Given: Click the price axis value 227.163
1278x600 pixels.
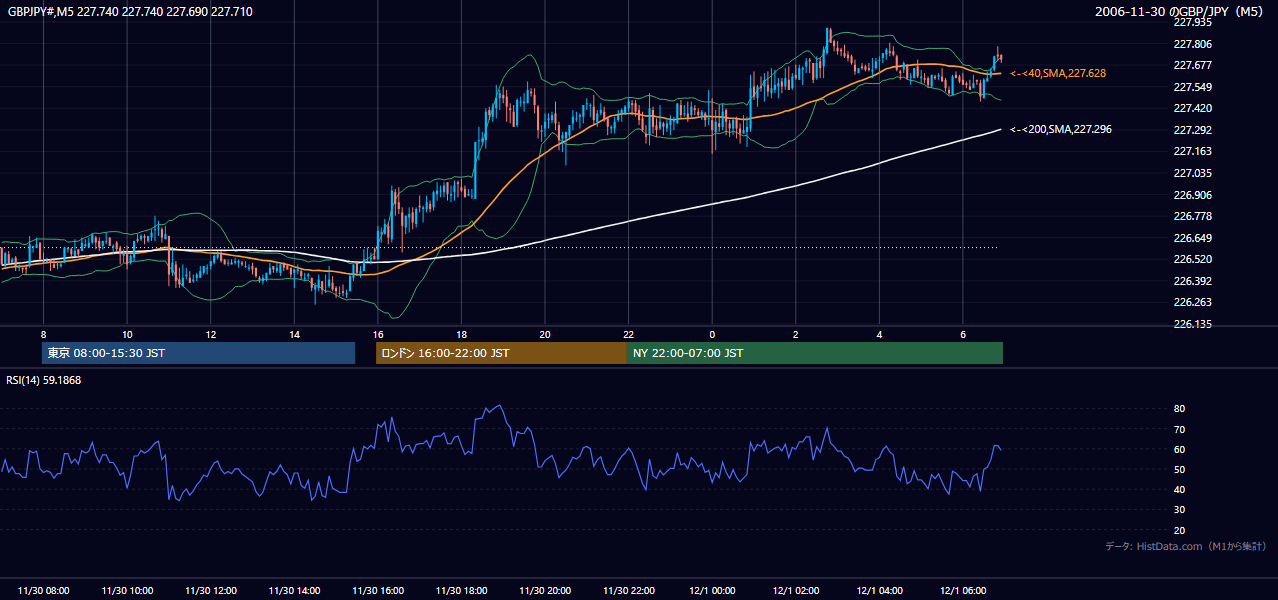Looking at the screenshot, I should tap(1192, 151).
